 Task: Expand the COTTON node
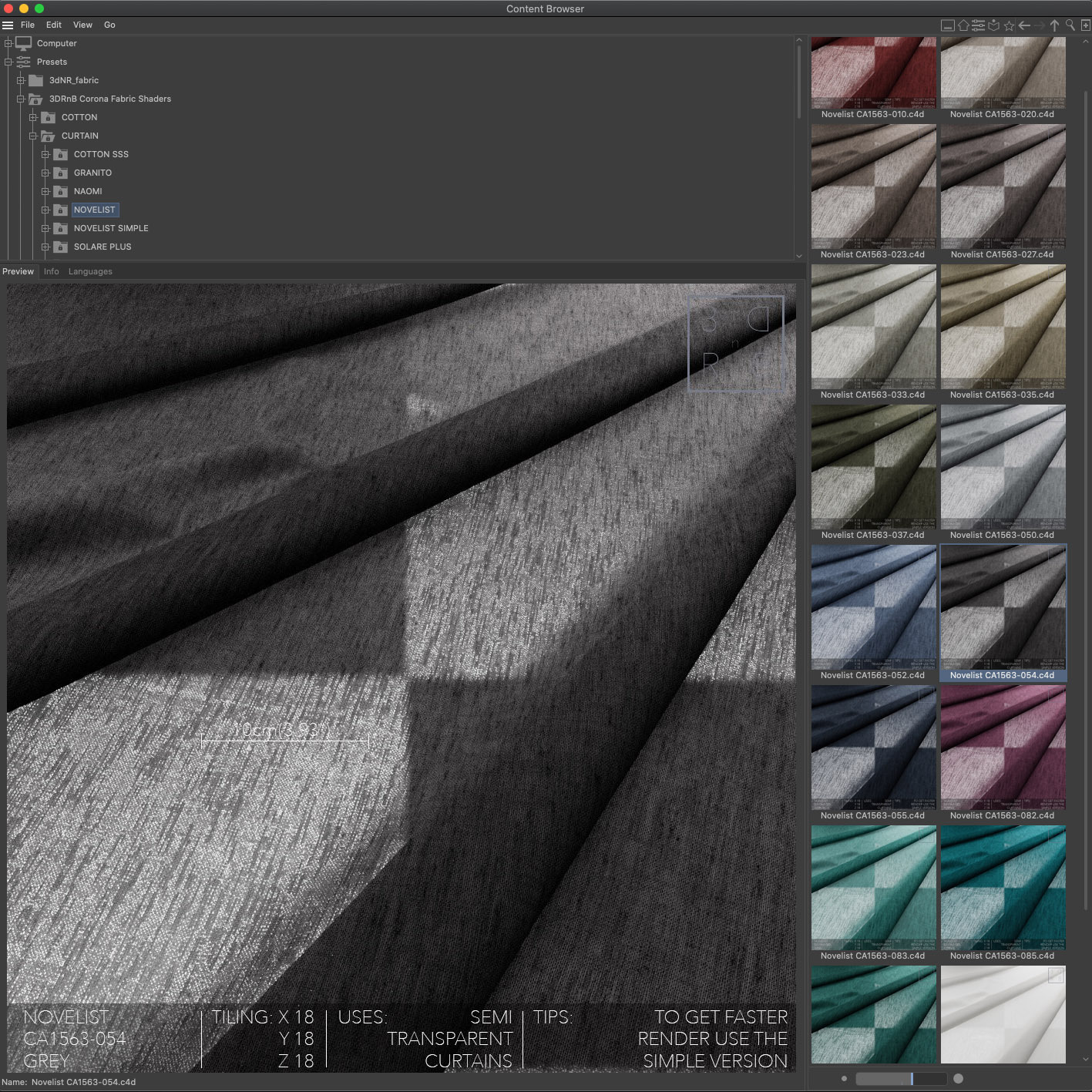tap(33, 118)
